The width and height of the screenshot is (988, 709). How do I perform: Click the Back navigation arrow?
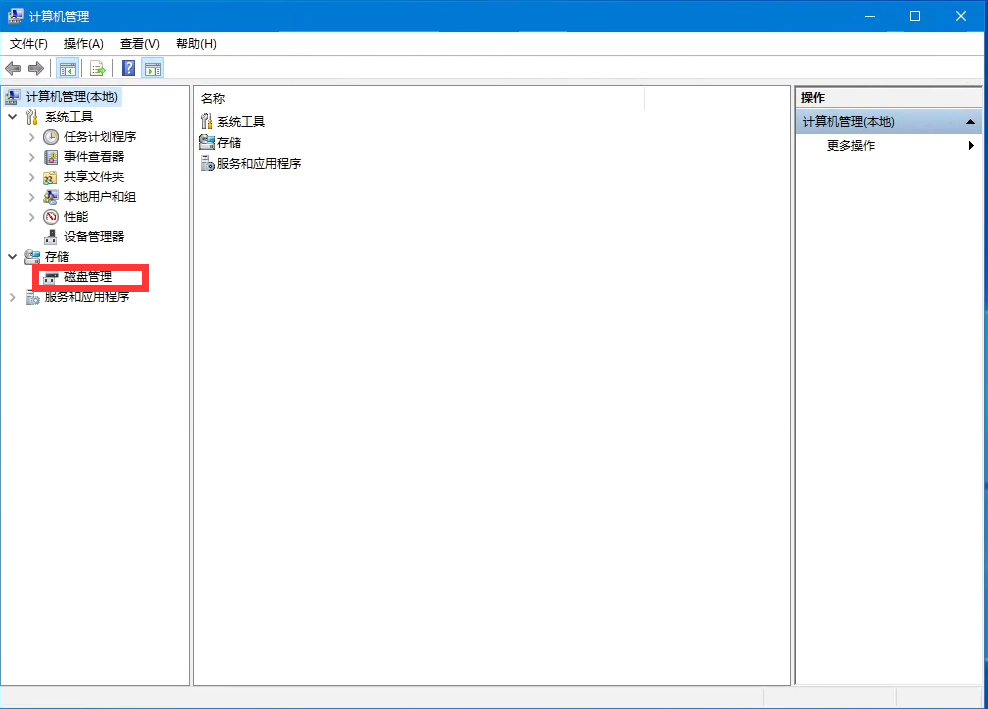point(12,68)
